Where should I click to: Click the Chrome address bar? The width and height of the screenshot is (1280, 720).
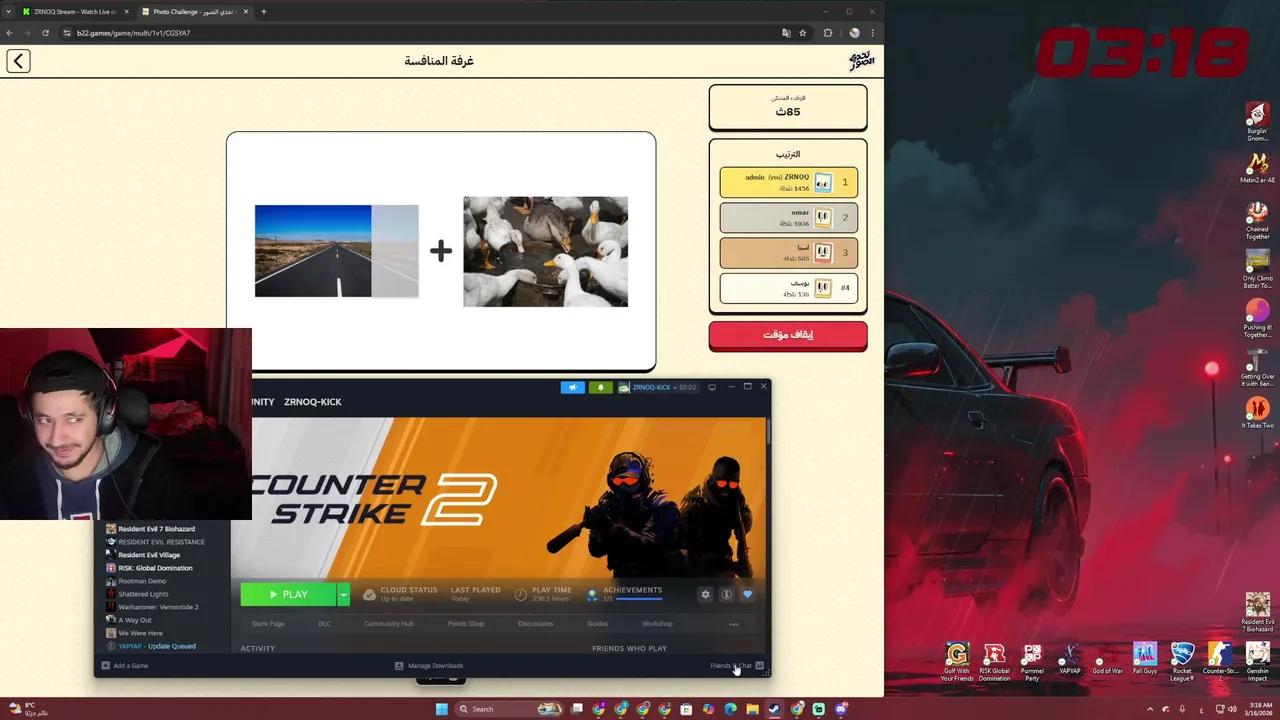click(x=420, y=33)
